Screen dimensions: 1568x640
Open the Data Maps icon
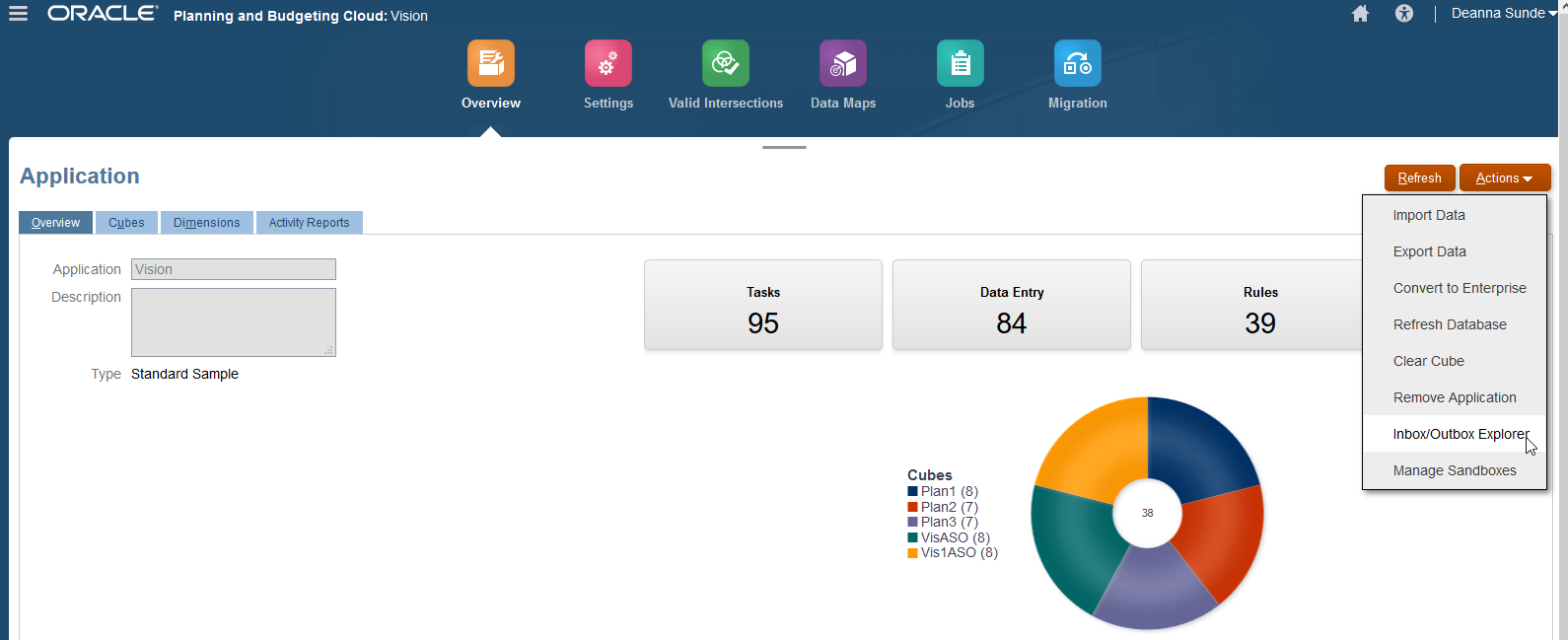(x=843, y=63)
